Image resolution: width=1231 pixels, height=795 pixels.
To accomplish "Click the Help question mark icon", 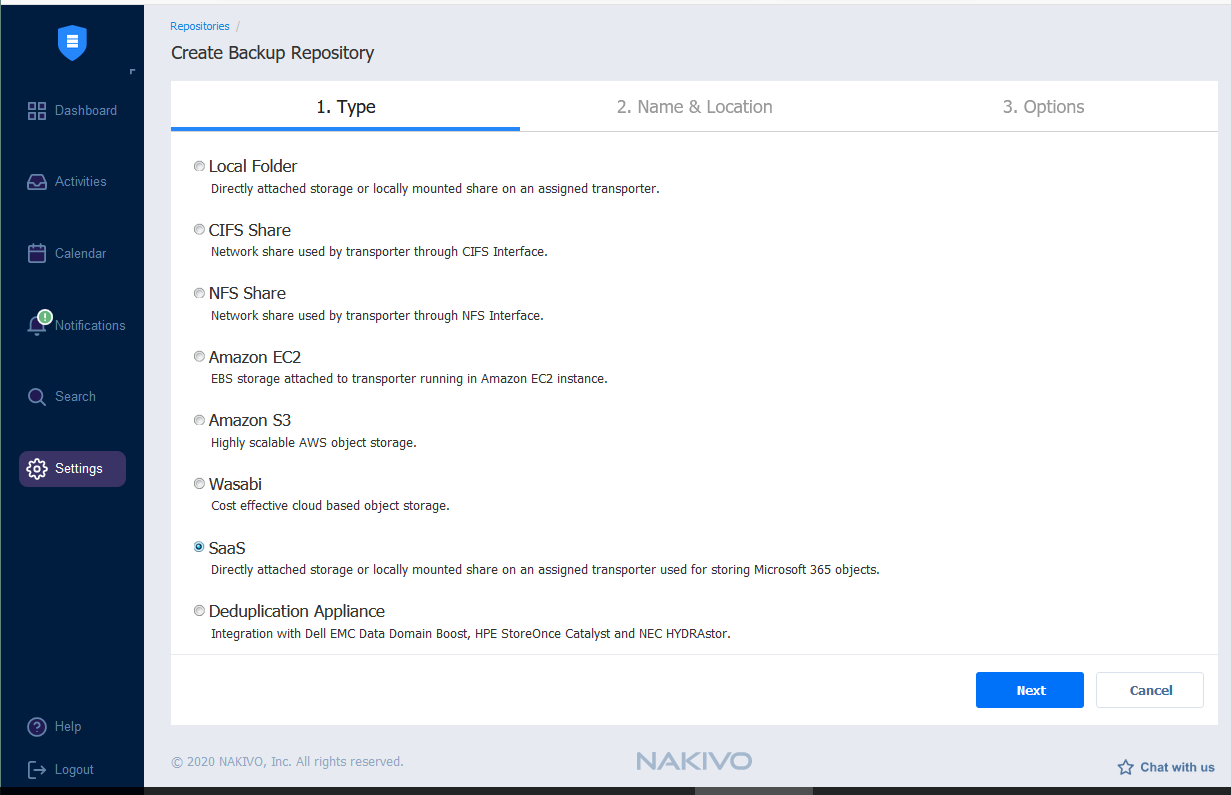I will (37, 727).
